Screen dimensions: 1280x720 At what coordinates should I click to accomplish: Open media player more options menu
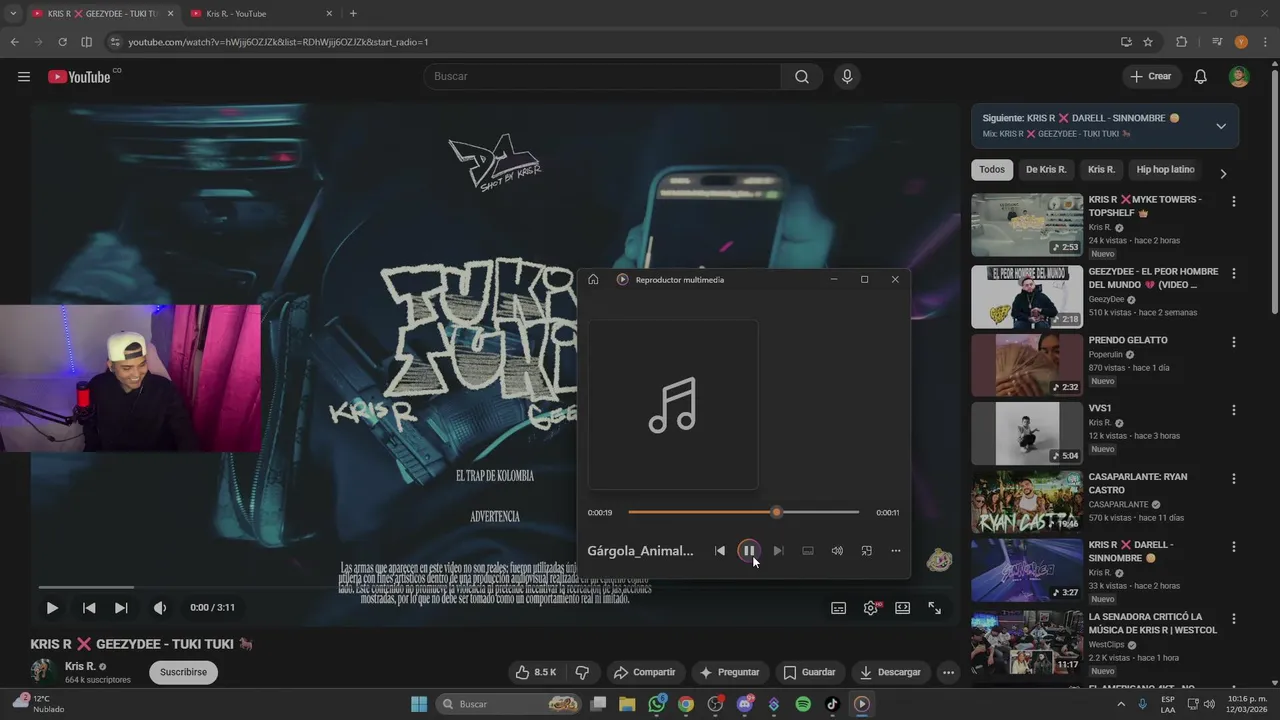(896, 551)
